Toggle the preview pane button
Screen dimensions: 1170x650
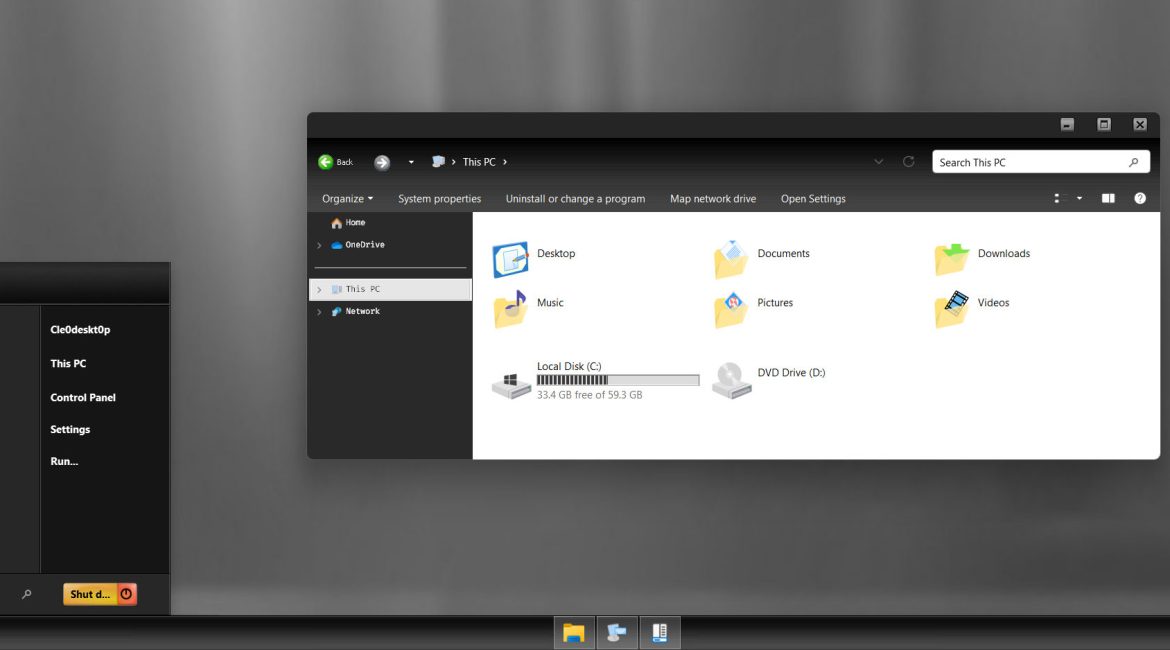pos(1108,199)
